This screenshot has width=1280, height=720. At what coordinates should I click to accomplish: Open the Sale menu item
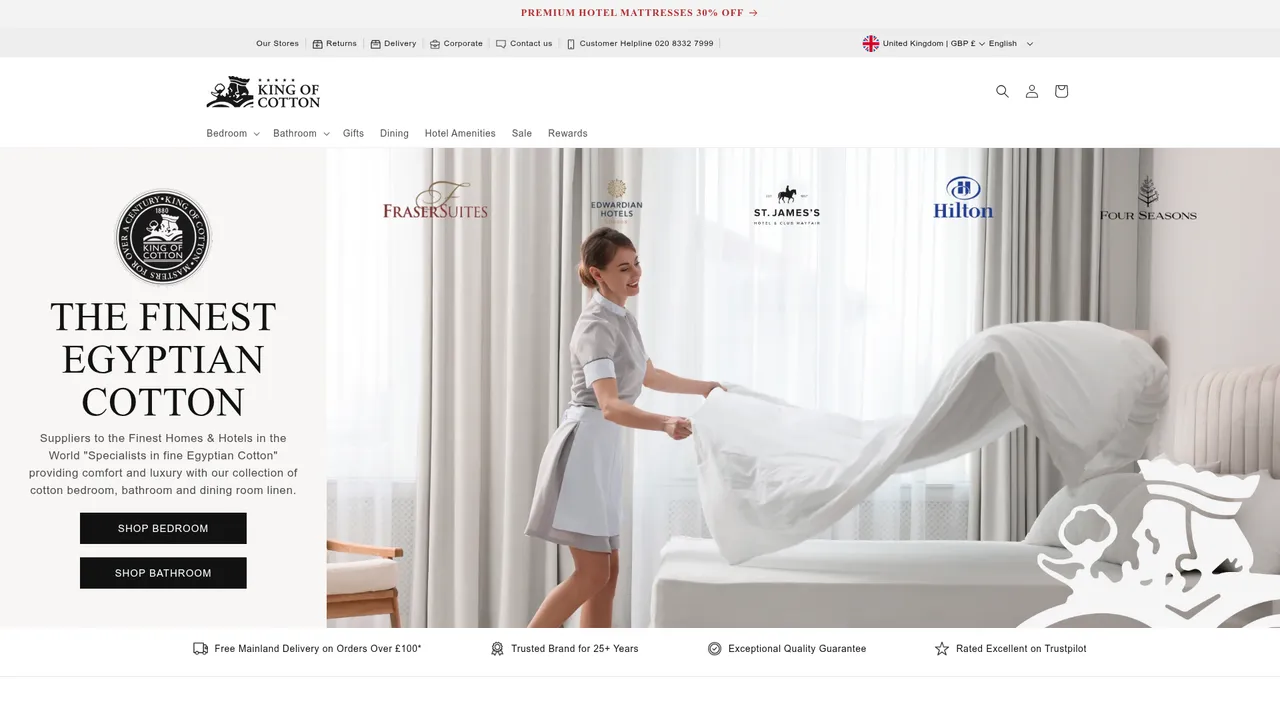[x=522, y=133]
